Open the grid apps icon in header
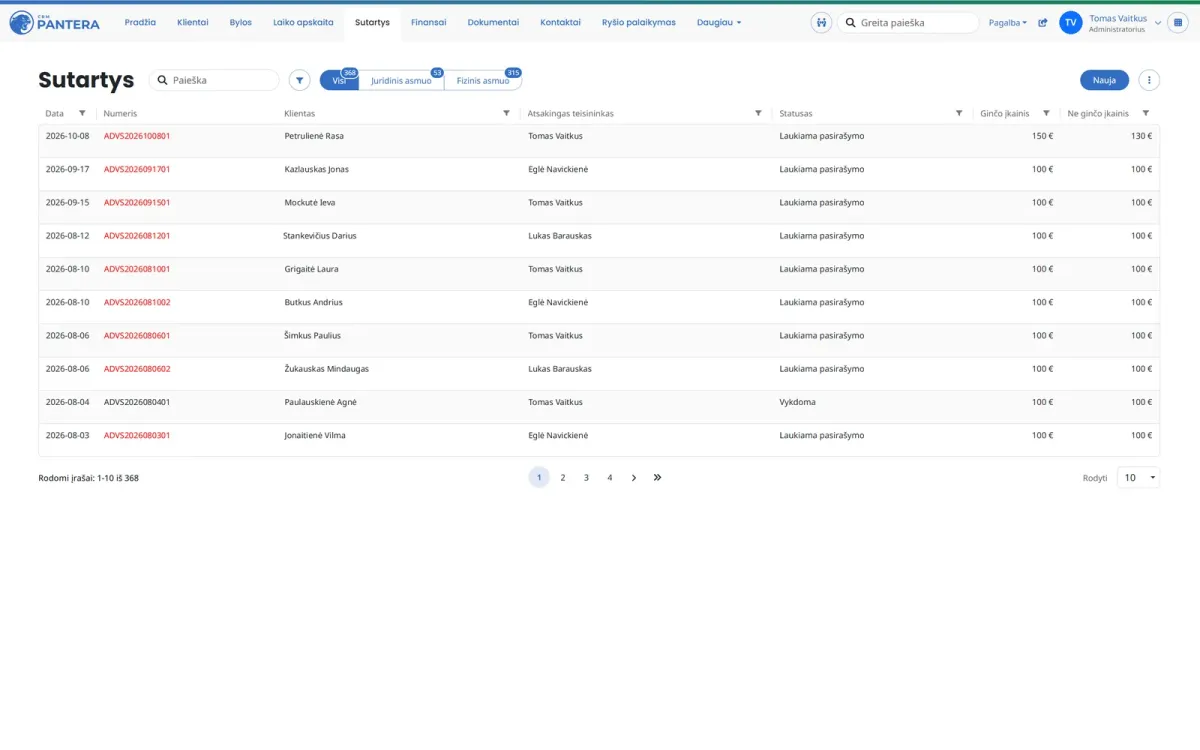The height and width of the screenshot is (750, 1200). pos(1178,22)
